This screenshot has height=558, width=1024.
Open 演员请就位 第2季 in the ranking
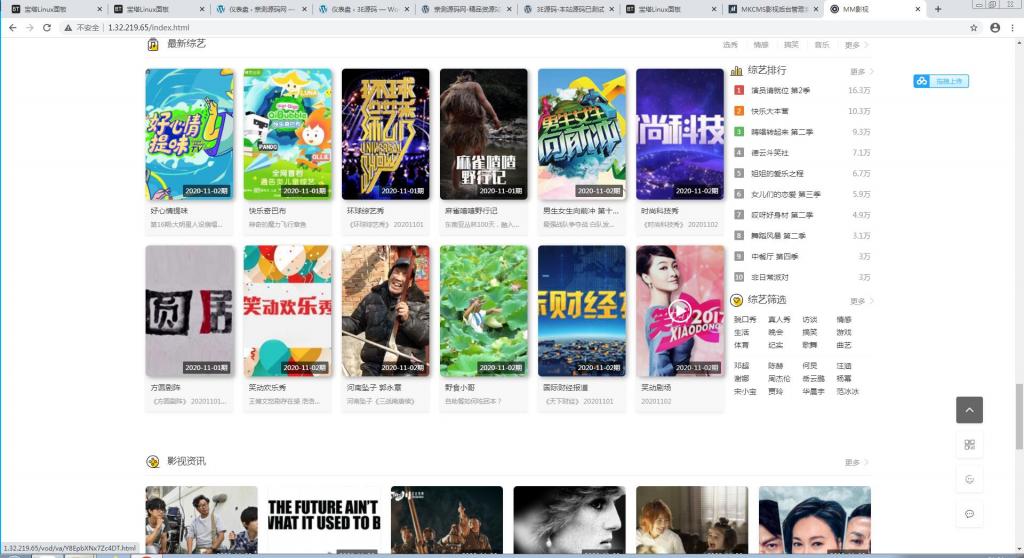pyautogui.click(x=779, y=90)
